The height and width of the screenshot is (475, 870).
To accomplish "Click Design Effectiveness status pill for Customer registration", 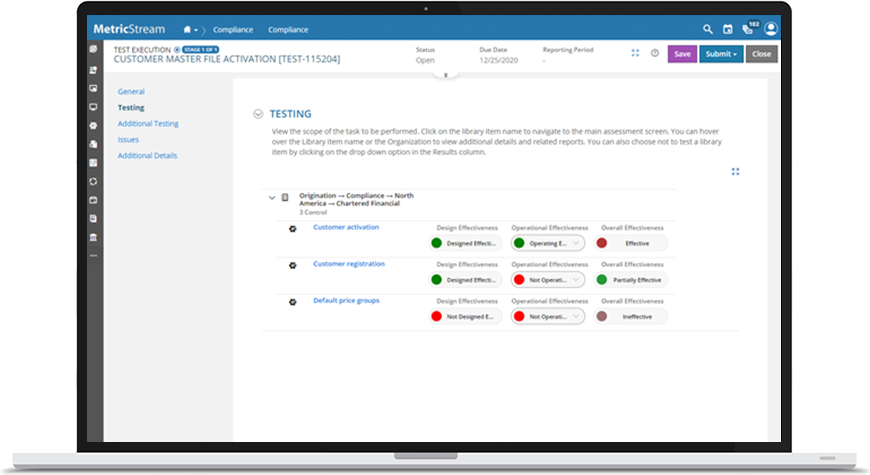I will click(x=465, y=280).
